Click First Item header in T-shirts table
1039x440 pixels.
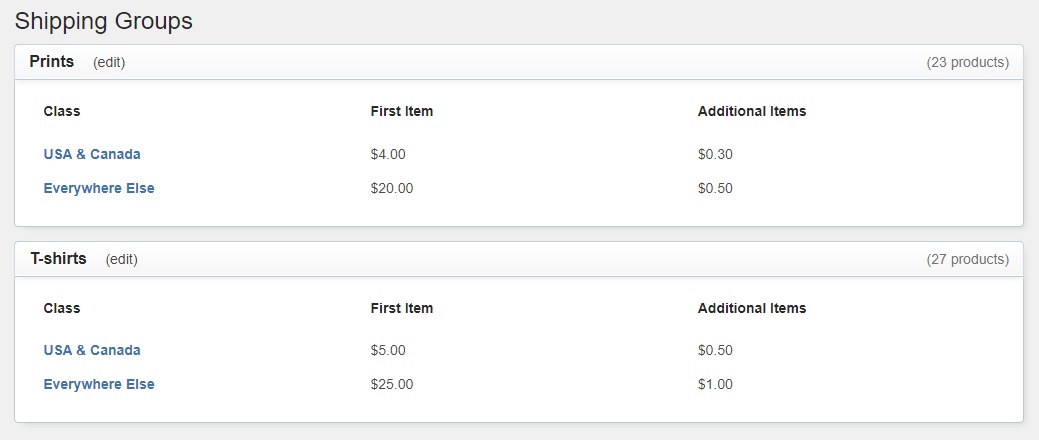(x=402, y=308)
